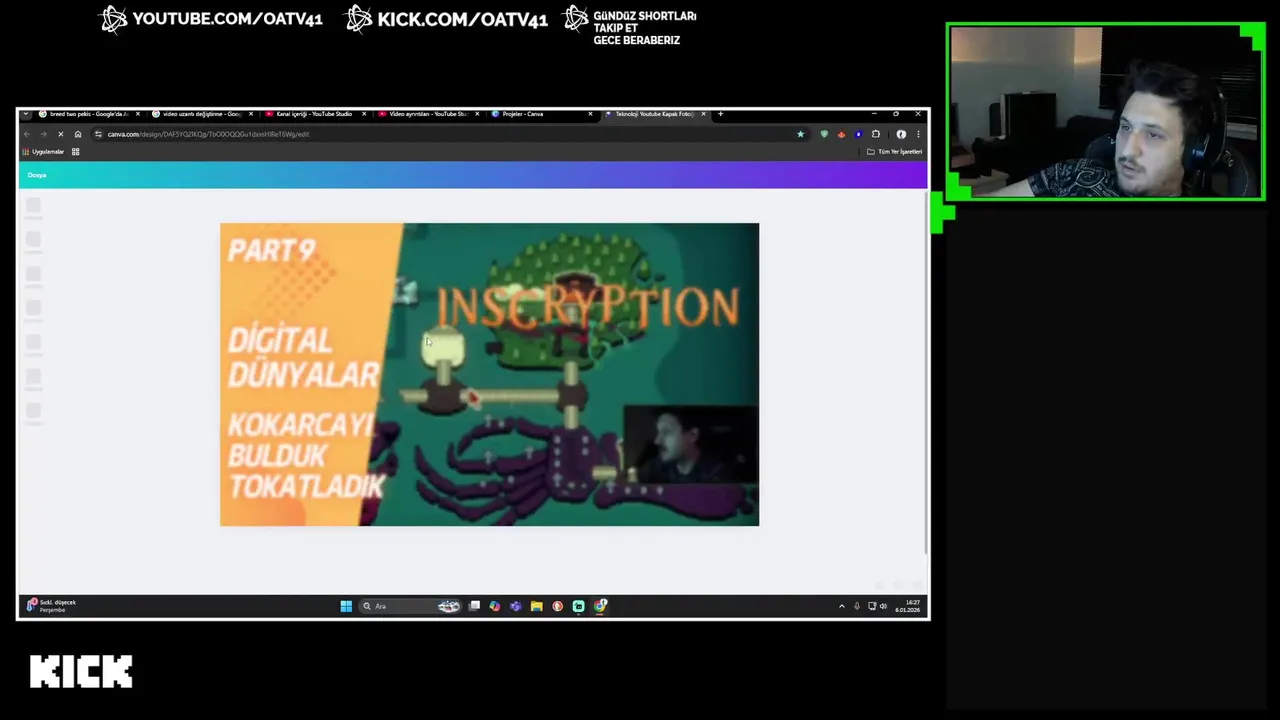Image resolution: width=1280 pixels, height=720 pixels.
Task: Open the browser home page
Action: coord(77,134)
